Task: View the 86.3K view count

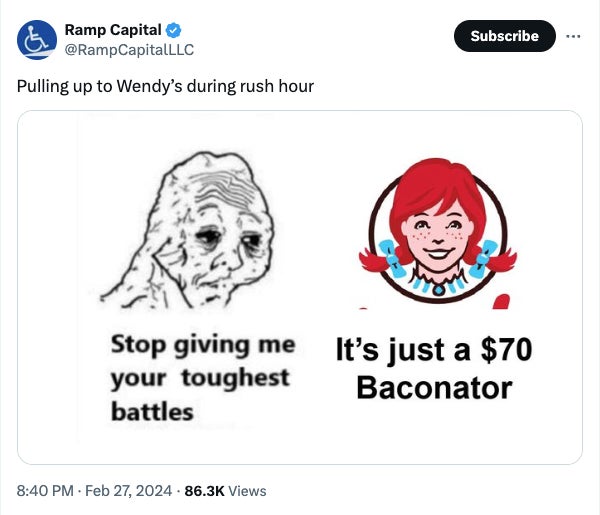Action: pos(204,490)
